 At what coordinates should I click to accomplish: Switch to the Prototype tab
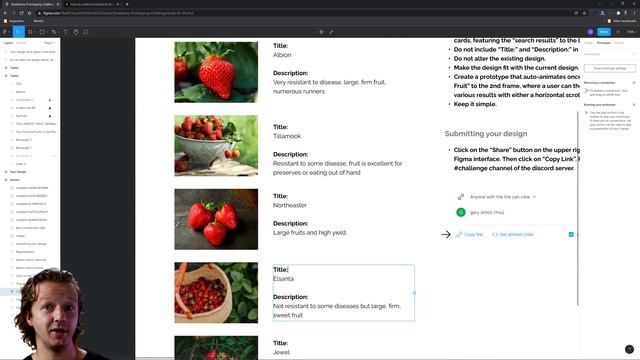[x=603, y=43]
